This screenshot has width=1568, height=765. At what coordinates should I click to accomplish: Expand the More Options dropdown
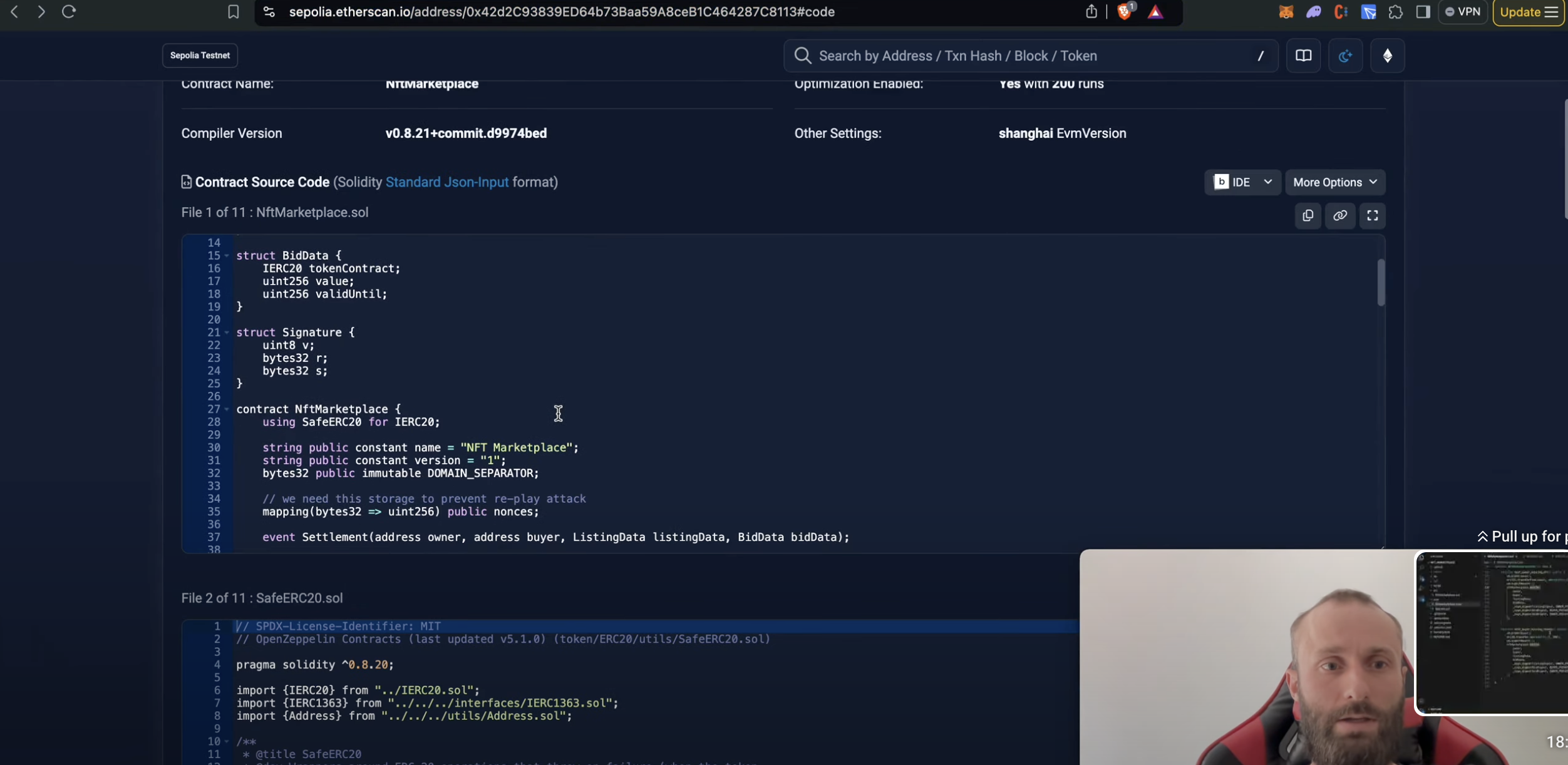pyautogui.click(x=1335, y=182)
